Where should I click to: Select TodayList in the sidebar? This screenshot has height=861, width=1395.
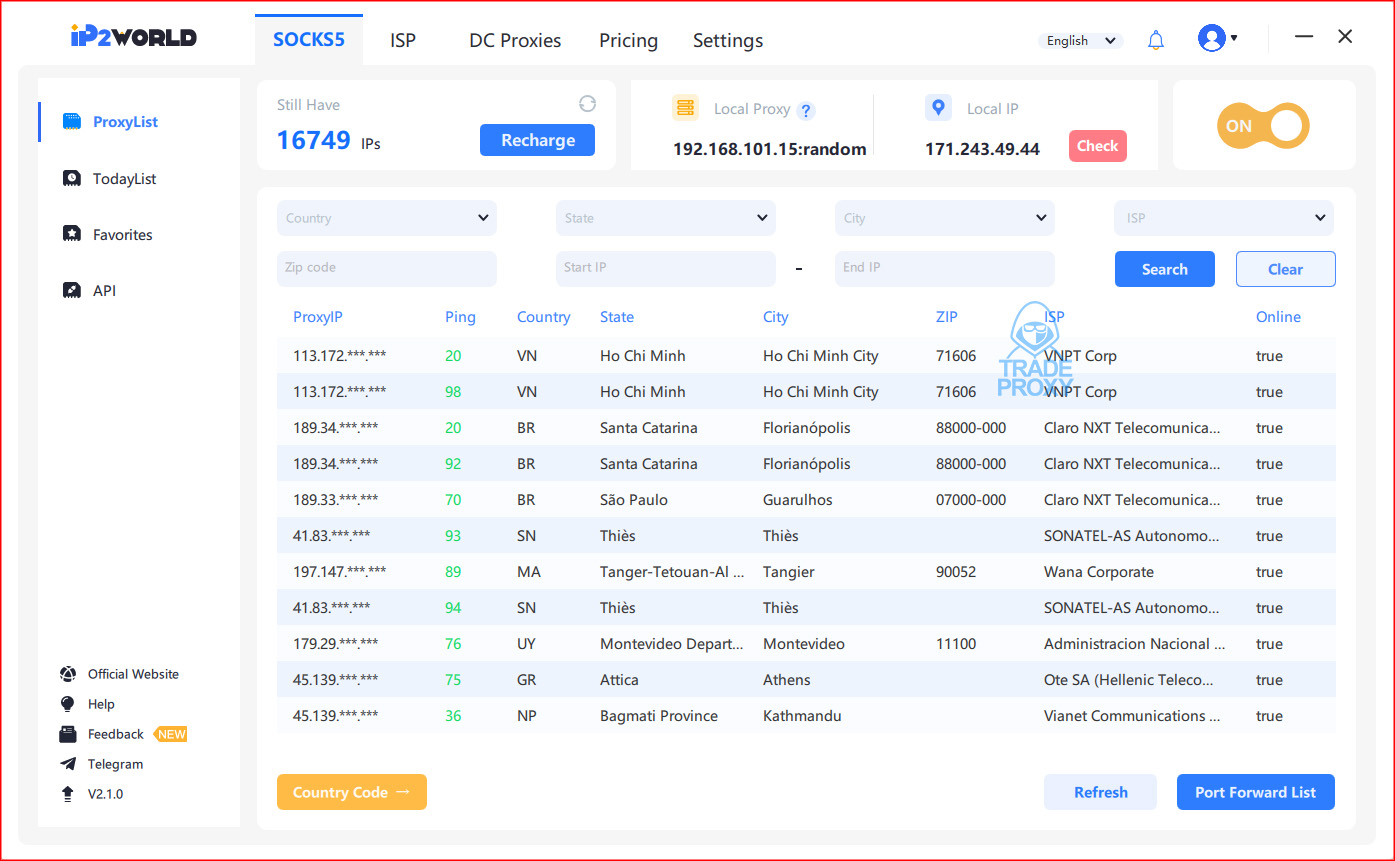[x=125, y=179]
